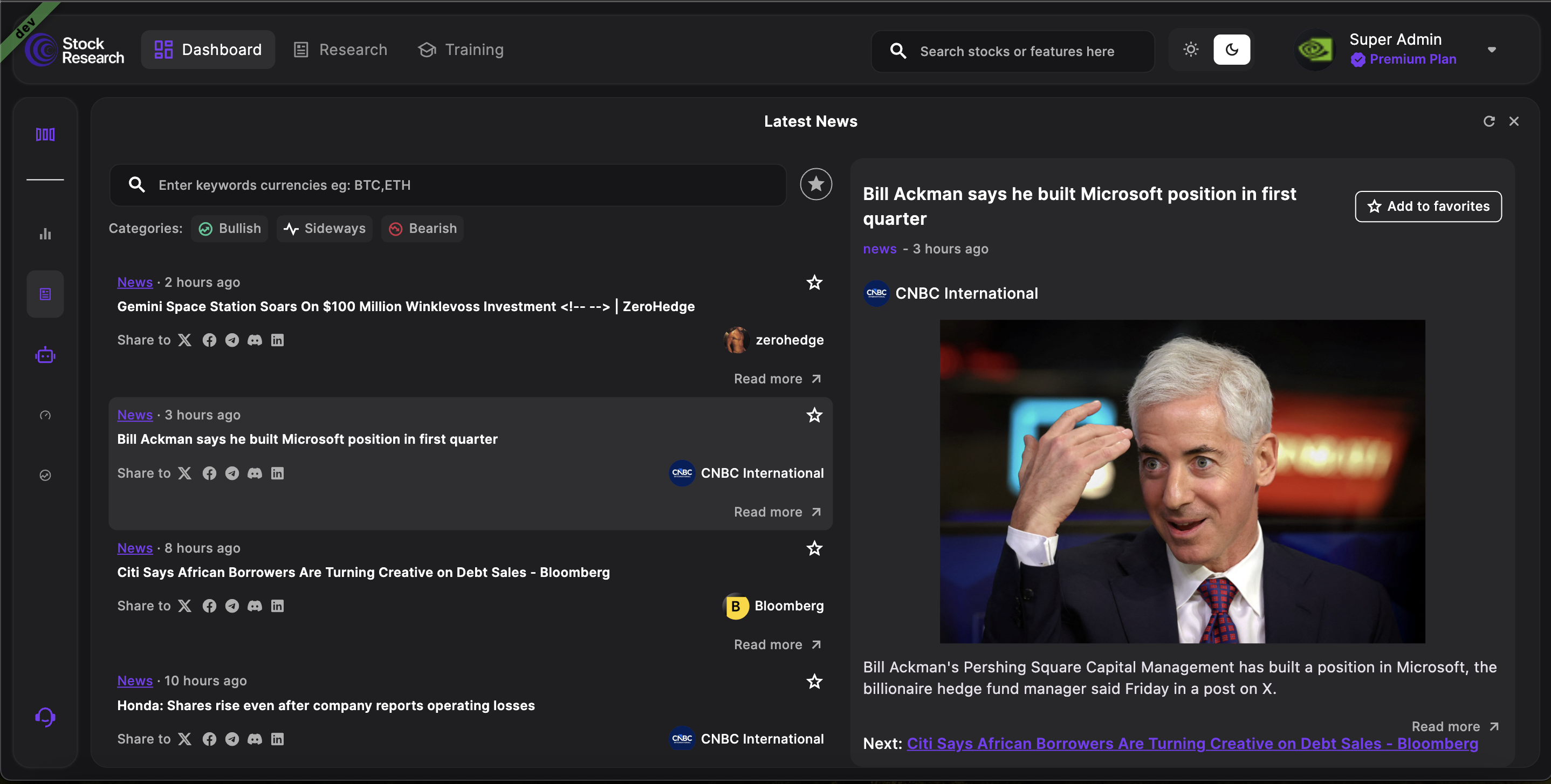Image resolution: width=1551 pixels, height=784 pixels.
Task: Filter news by Bearish category
Action: coord(422,228)
